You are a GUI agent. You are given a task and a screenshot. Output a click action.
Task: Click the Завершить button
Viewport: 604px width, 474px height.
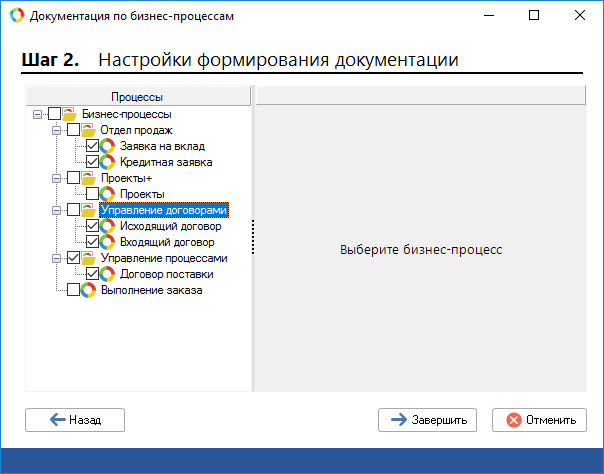pos(428,420)
